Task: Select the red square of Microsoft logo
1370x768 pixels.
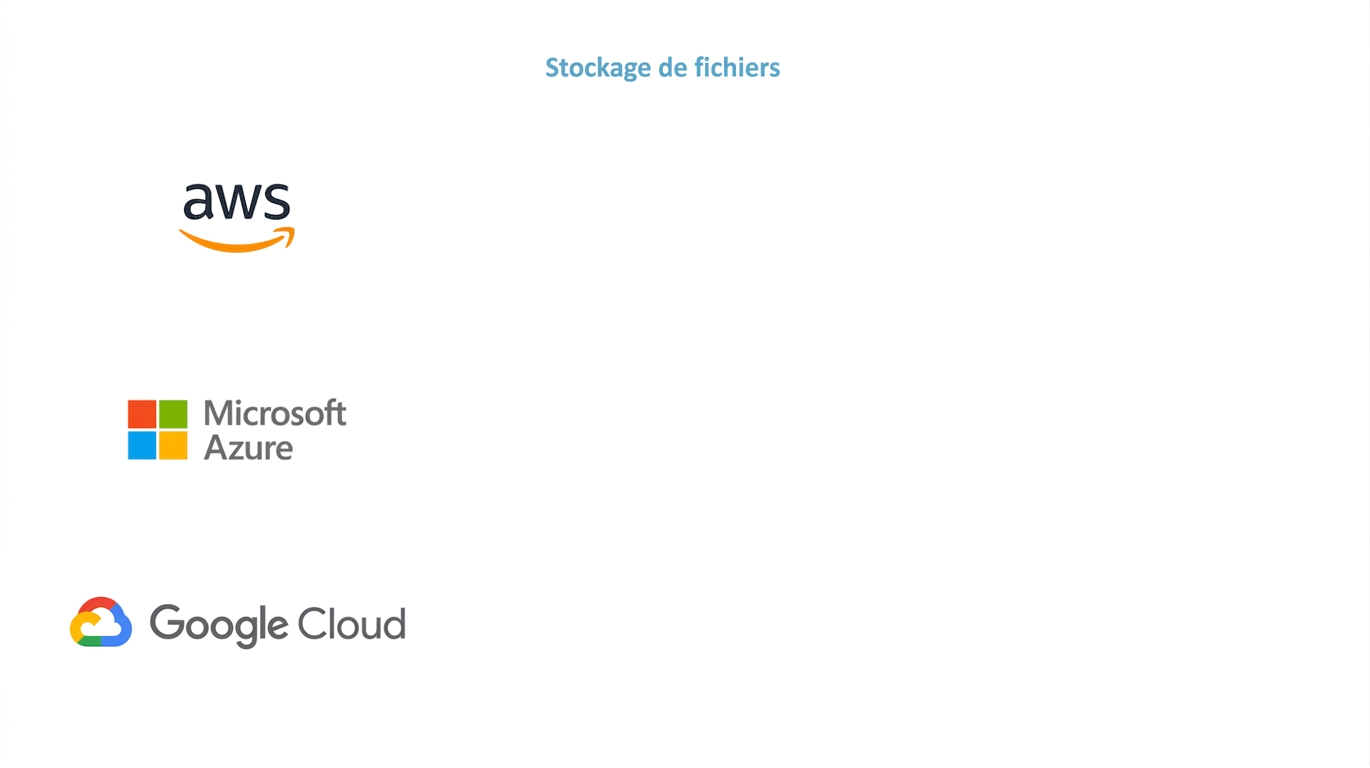Action: [142, 414]
